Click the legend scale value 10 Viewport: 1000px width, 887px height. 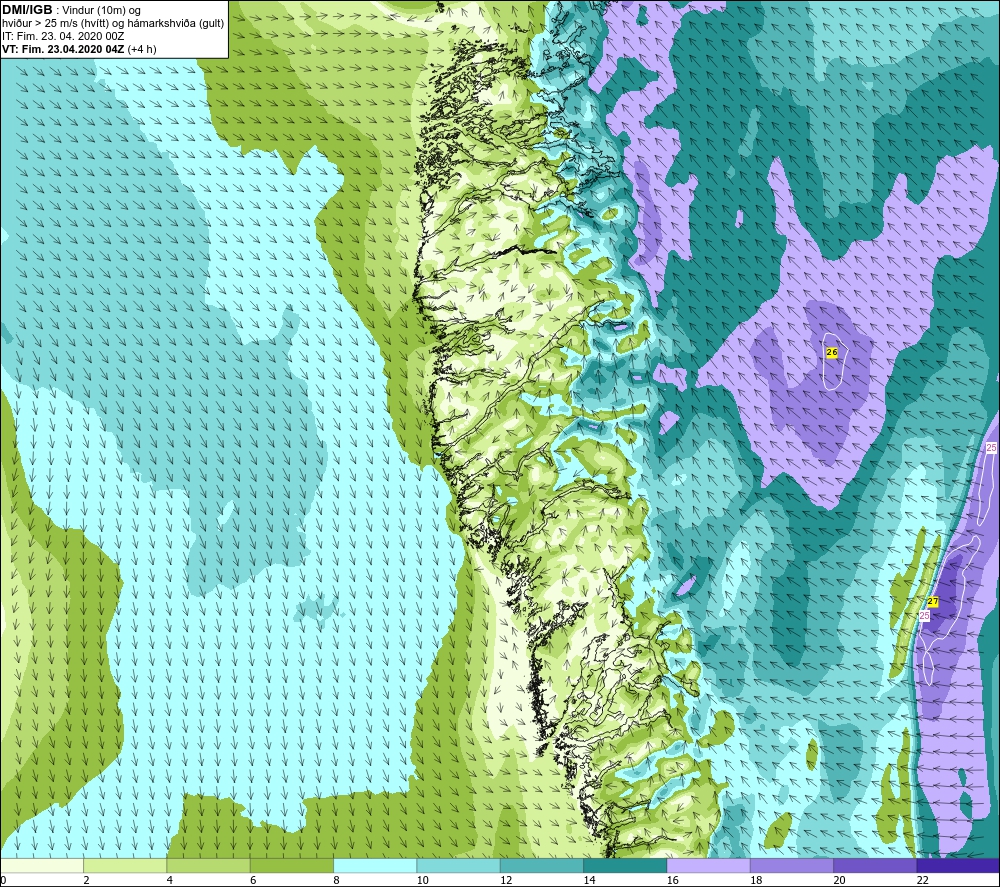422,880
